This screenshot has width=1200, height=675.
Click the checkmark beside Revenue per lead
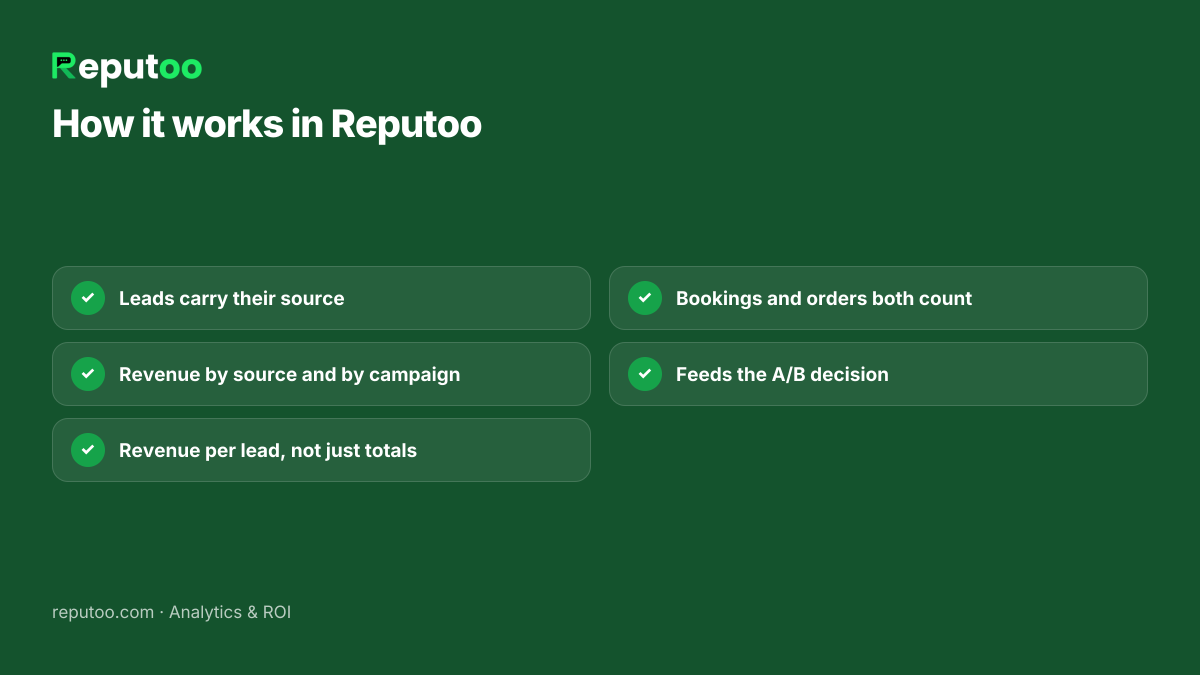88,450
